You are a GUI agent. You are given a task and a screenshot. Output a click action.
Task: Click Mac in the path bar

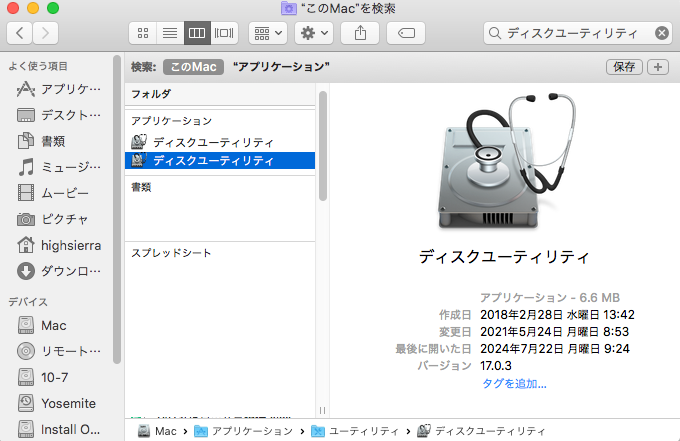click(x=157, y=431)
